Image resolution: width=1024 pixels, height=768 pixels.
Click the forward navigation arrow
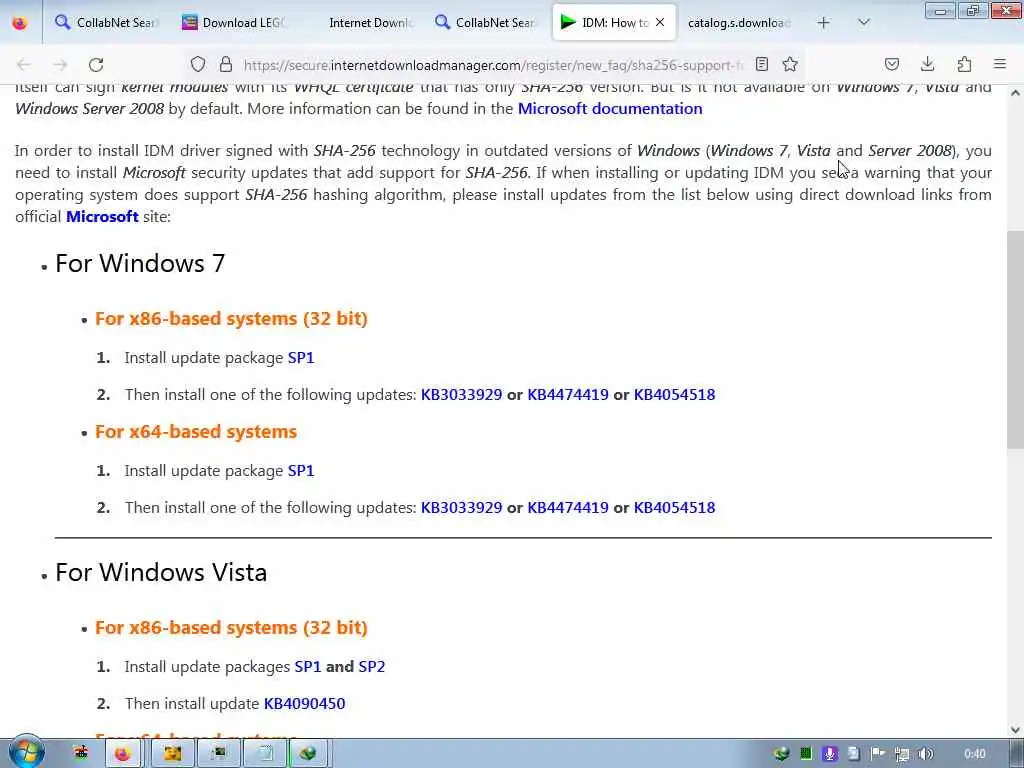tap(60, 65)
